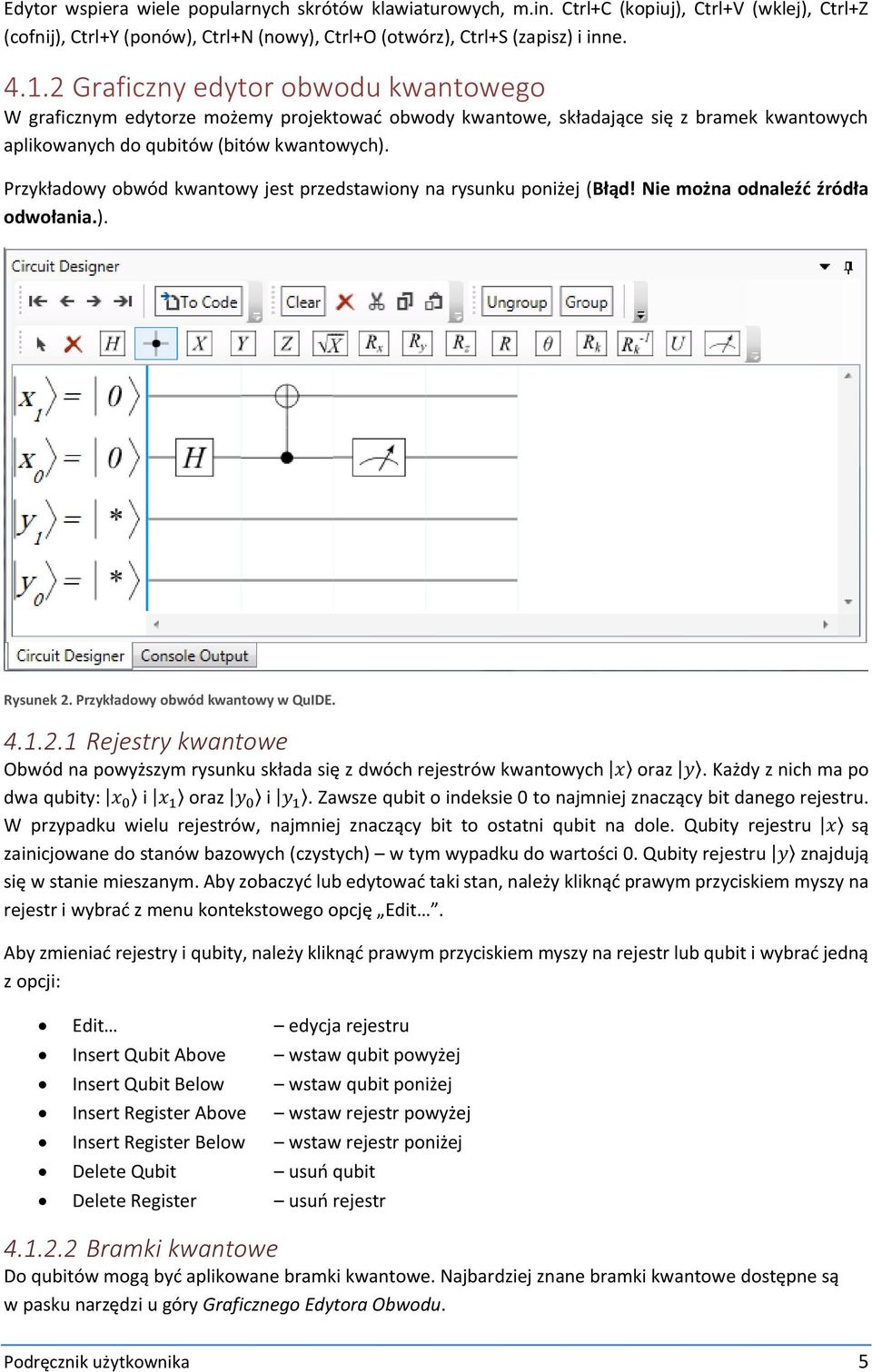Screen dimensions: 872x1372
Task: Select the Ry rotation gate tool
Action: pos(417,344)
